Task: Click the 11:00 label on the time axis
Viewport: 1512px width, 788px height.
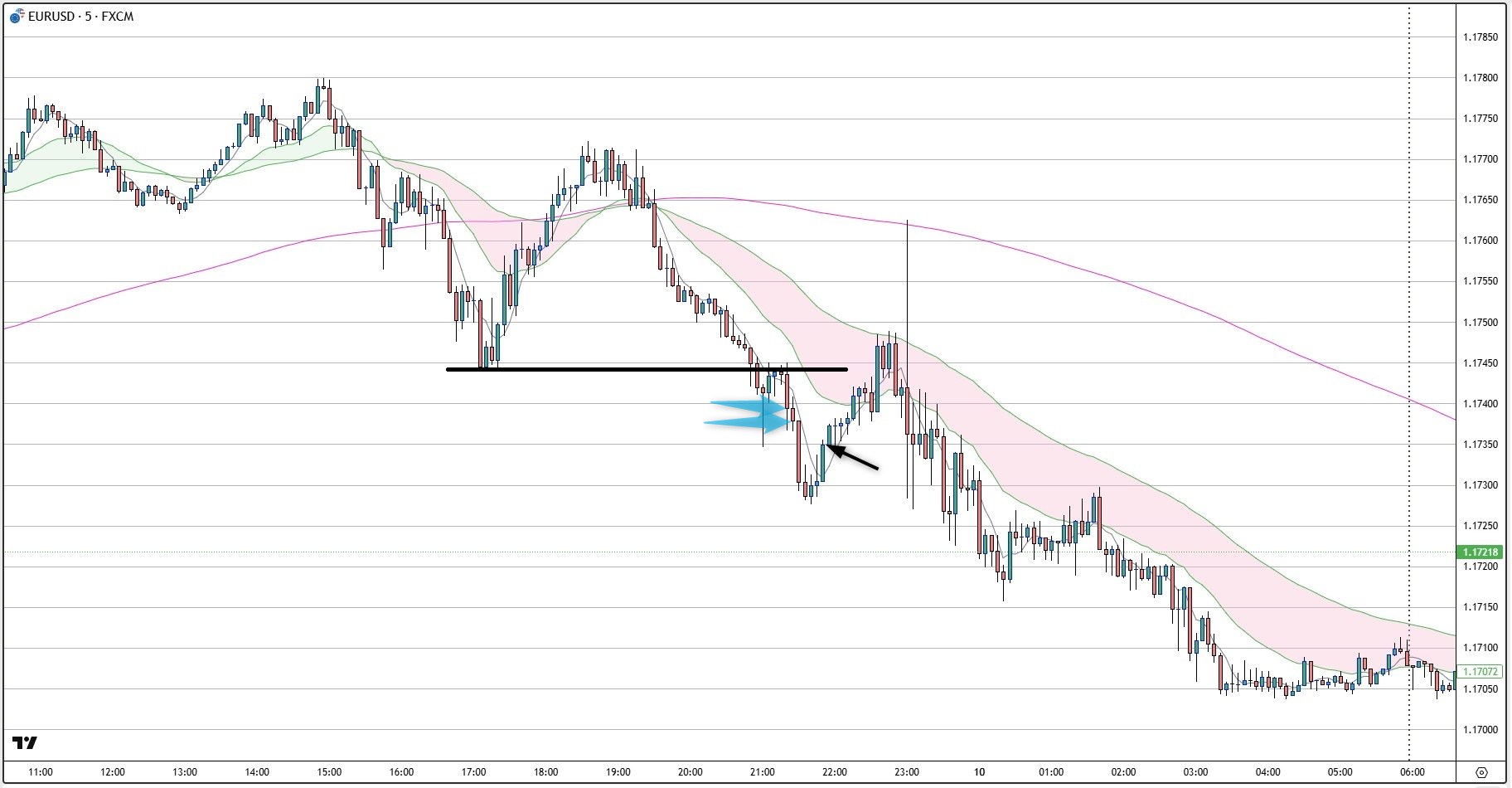Action: pyautogui.click(x=40, y=772)
